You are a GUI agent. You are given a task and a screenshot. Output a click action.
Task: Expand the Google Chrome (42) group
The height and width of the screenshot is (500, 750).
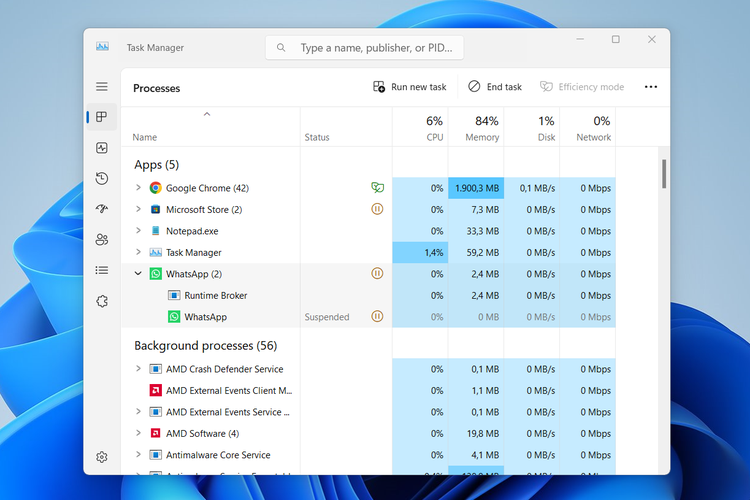tap(138, 188)
